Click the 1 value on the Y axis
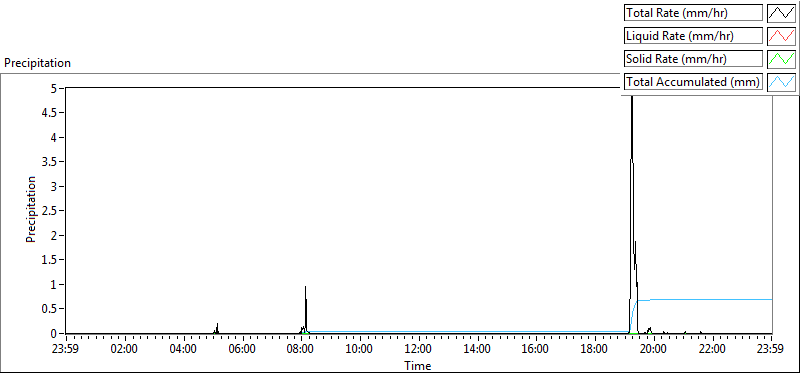 pos(55,284)
